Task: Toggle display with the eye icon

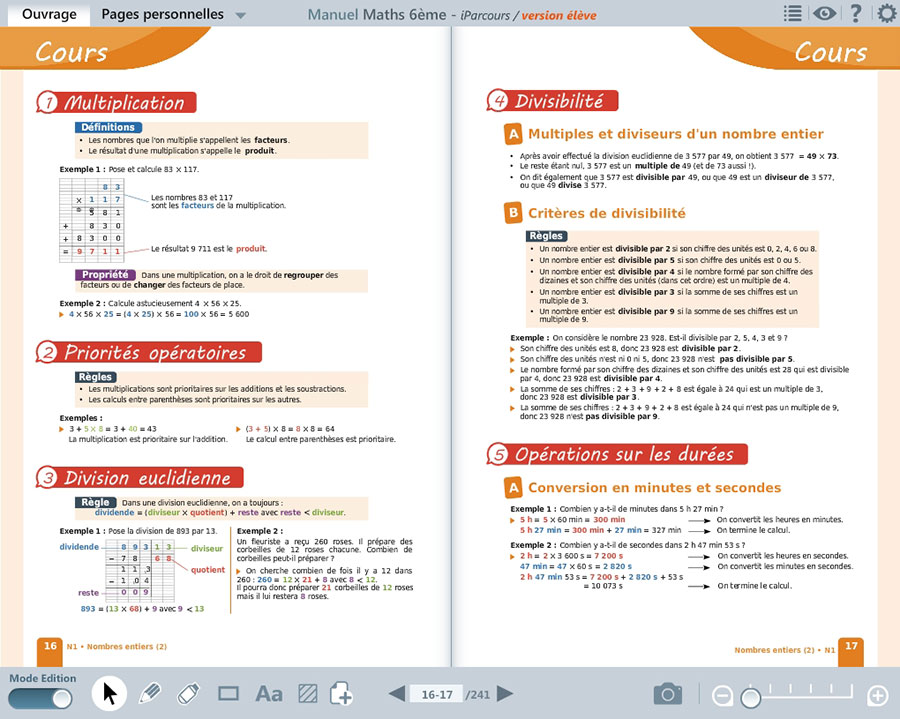Action: point(824,14)
